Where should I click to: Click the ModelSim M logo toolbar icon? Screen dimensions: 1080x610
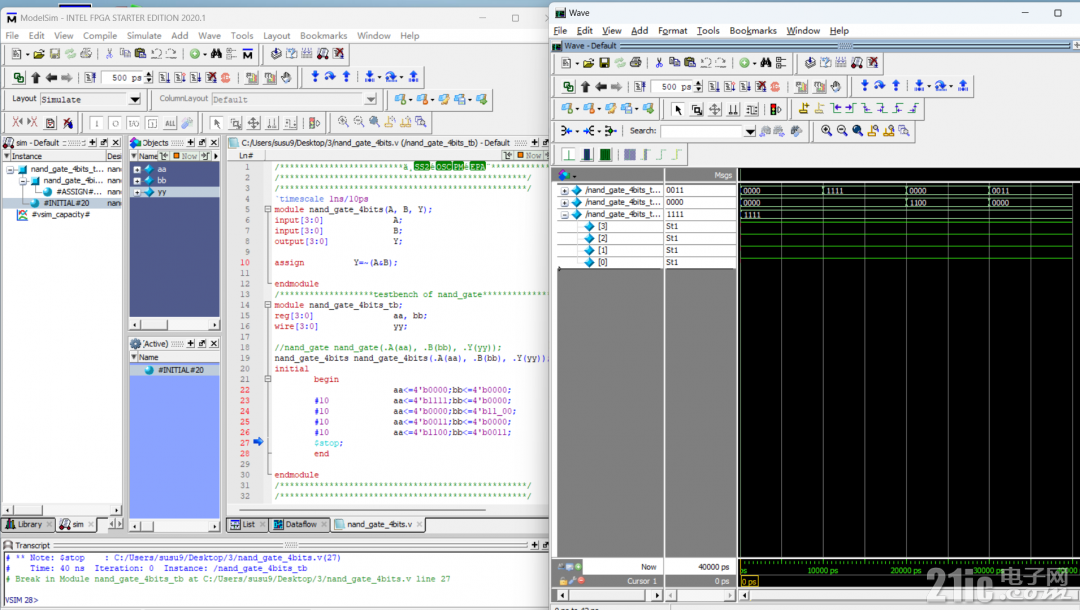(248, 54)
